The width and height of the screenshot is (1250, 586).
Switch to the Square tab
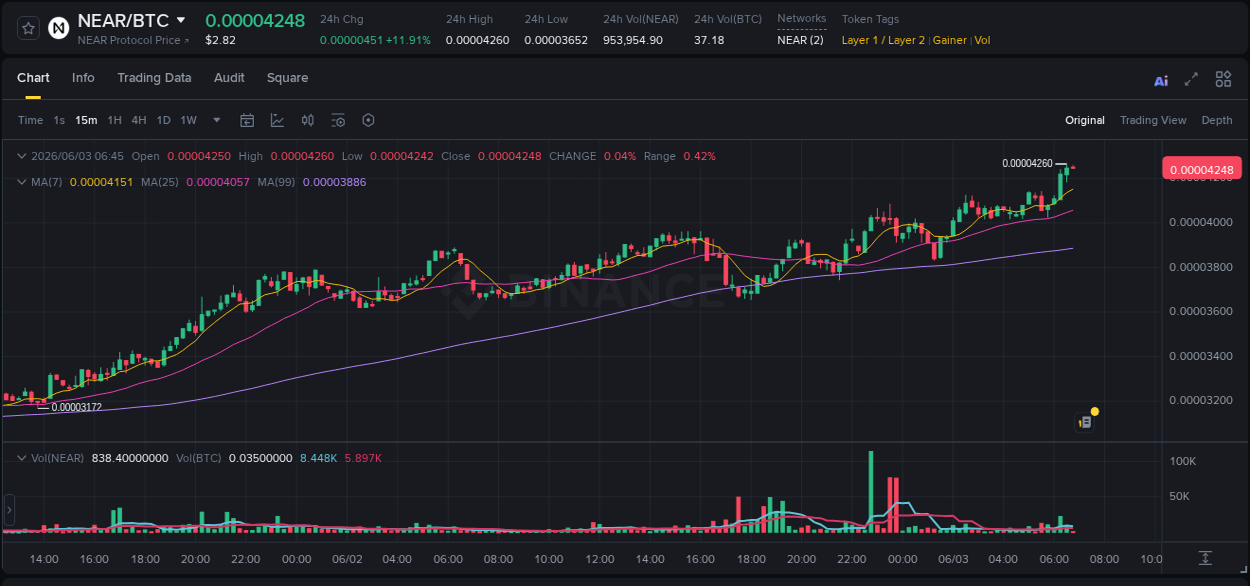(287, 78)
